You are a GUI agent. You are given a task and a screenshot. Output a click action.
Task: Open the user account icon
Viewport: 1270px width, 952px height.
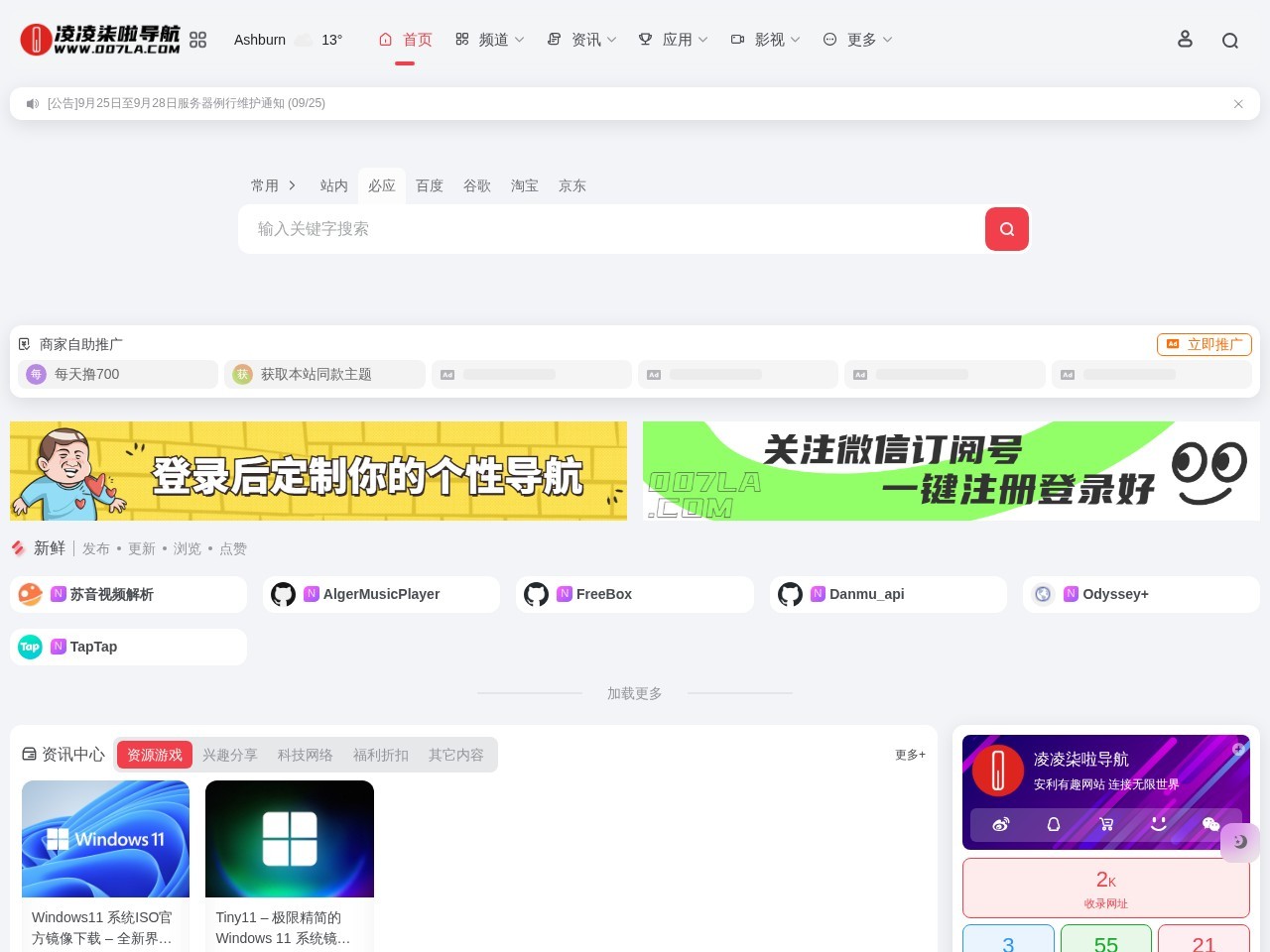pos(1185,39)
